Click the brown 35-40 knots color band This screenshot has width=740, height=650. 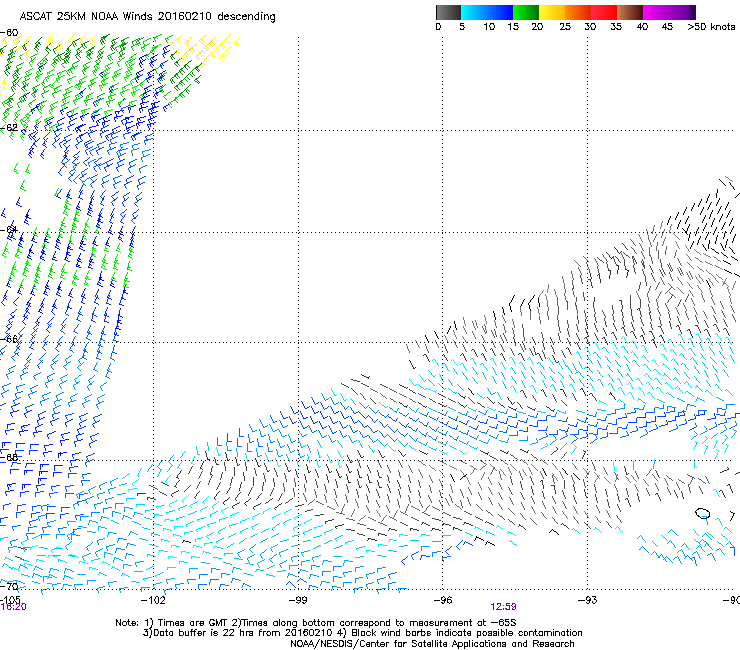pos(630,12)
